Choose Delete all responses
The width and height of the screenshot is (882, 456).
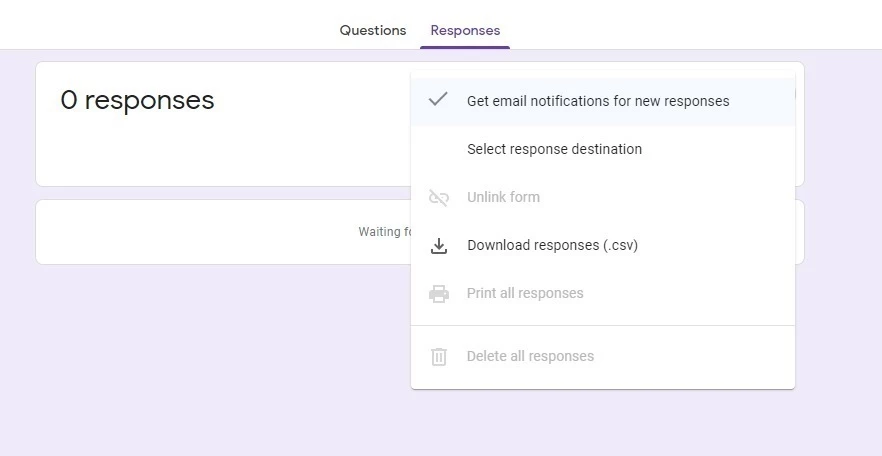tap(530, 356)
